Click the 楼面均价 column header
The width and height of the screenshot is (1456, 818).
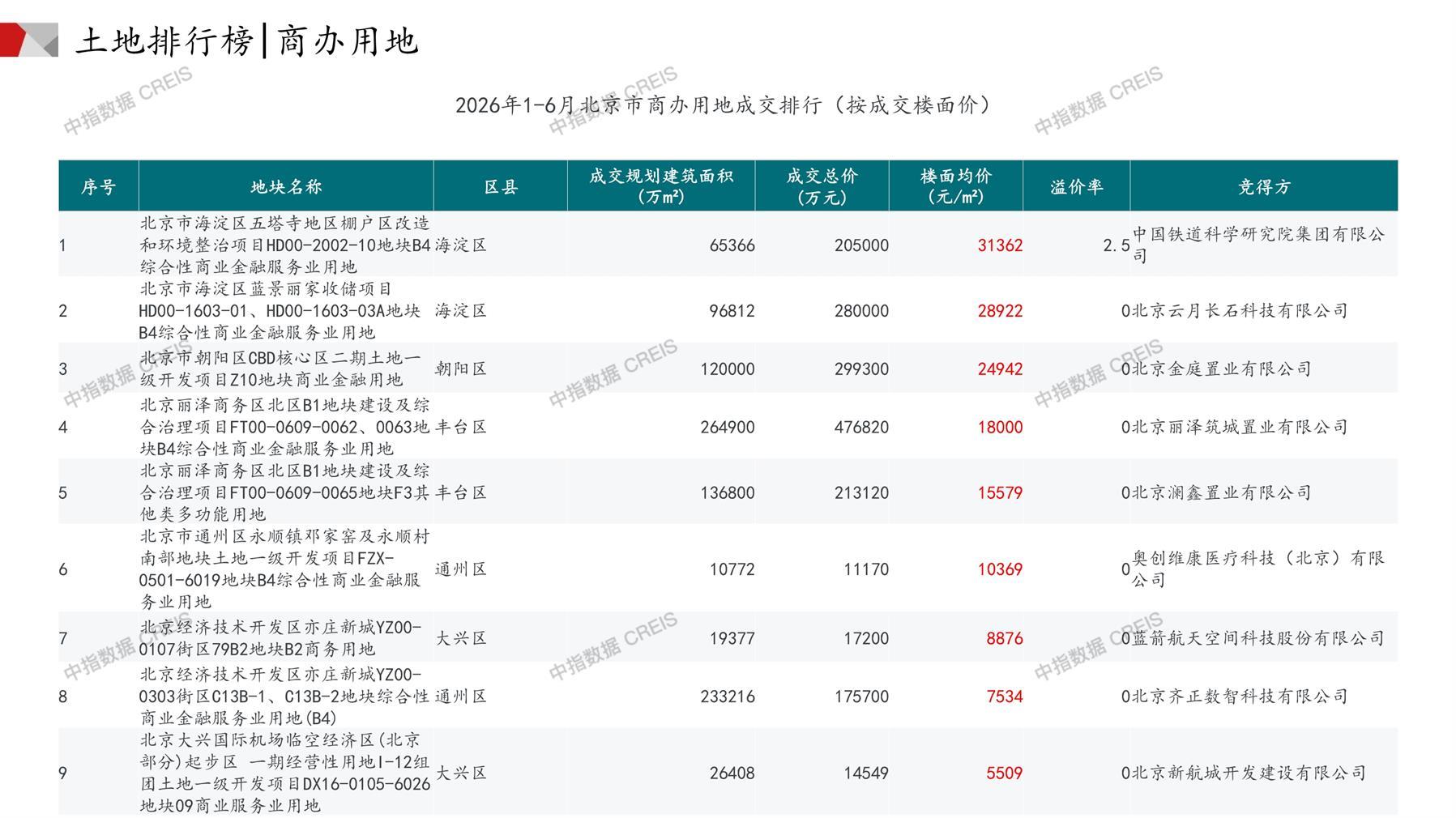click(956, 186)
